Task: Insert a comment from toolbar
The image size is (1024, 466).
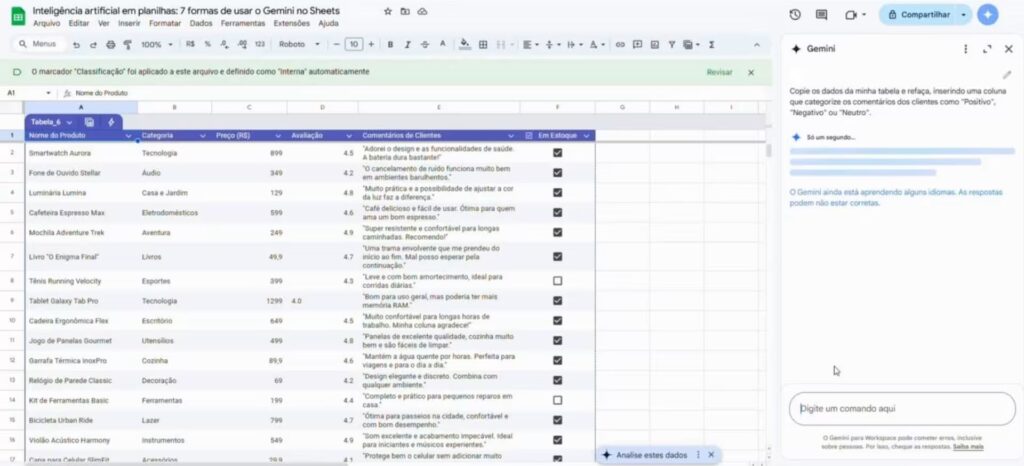Action: (637, 44)
